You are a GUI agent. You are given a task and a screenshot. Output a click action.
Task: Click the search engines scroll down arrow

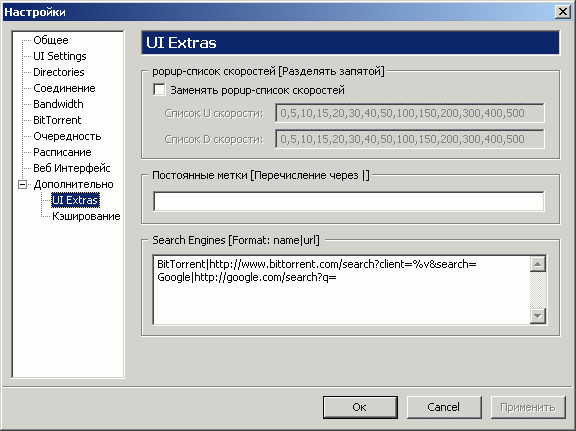[538, 316]
